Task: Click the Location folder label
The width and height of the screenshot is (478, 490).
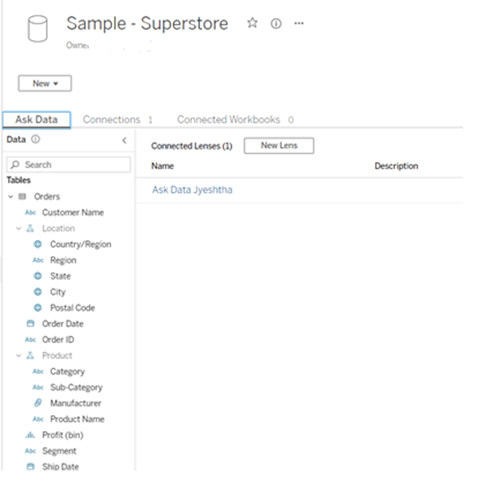Action: coord(58,228)
